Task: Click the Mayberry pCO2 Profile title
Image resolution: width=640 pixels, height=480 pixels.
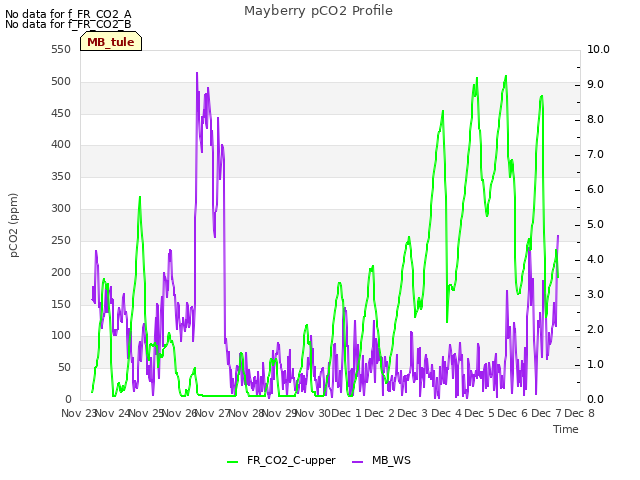Action: coord(318,11)
